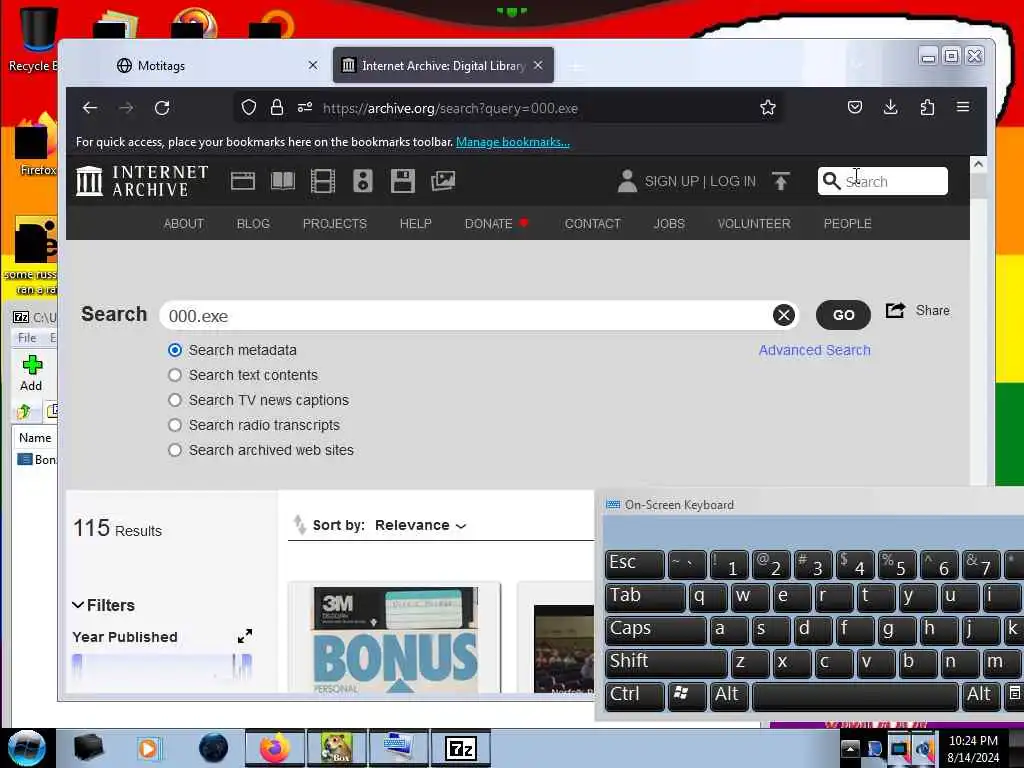Open the tracking protection shield icon
Viewport: 1024px width, 768px height.
coord(248,108)
